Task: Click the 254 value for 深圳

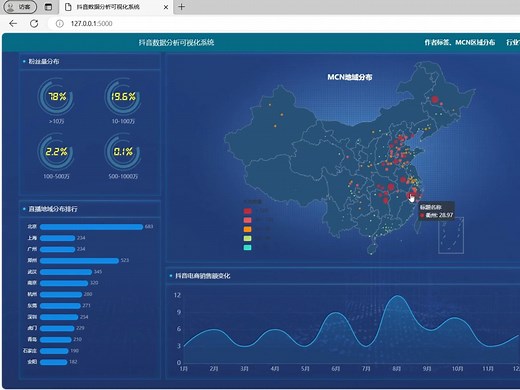Action: click(x=84, y=317)
